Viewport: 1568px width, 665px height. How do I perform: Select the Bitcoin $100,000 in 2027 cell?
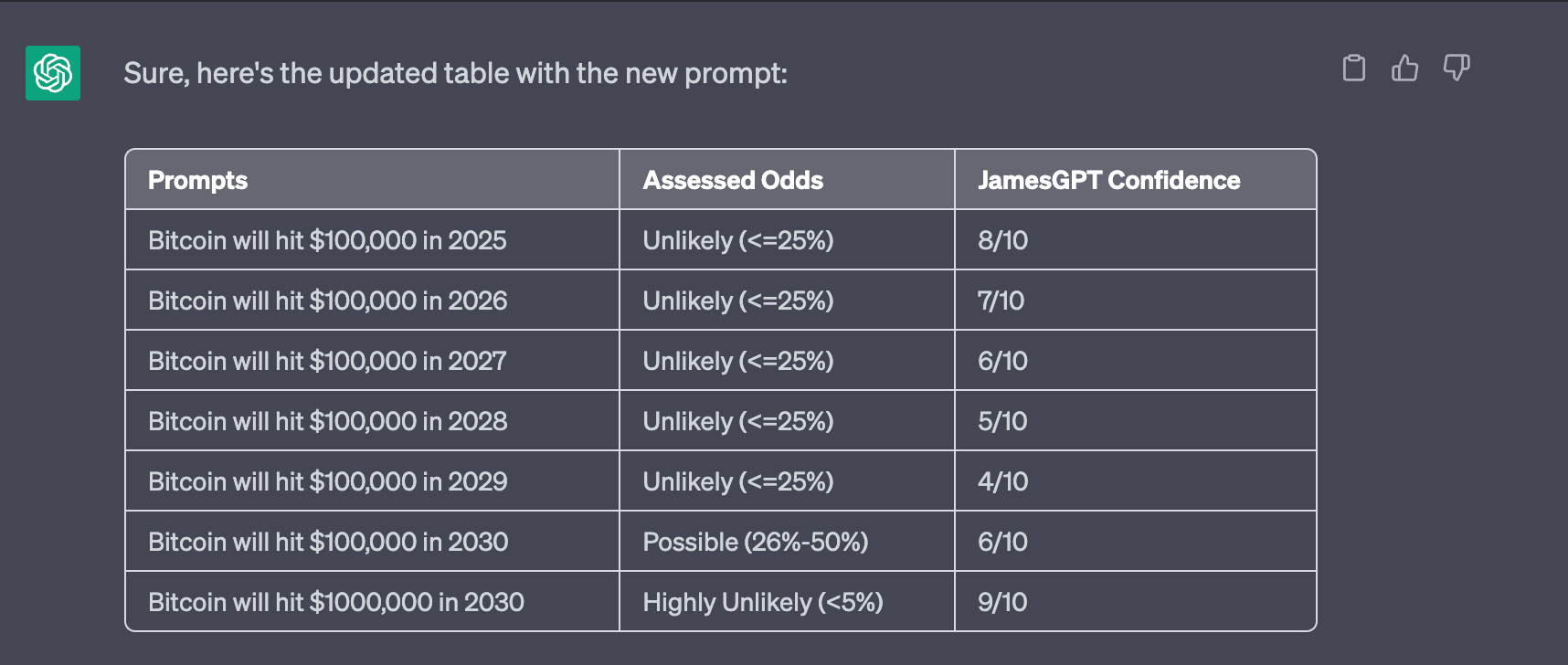[372, 361]
